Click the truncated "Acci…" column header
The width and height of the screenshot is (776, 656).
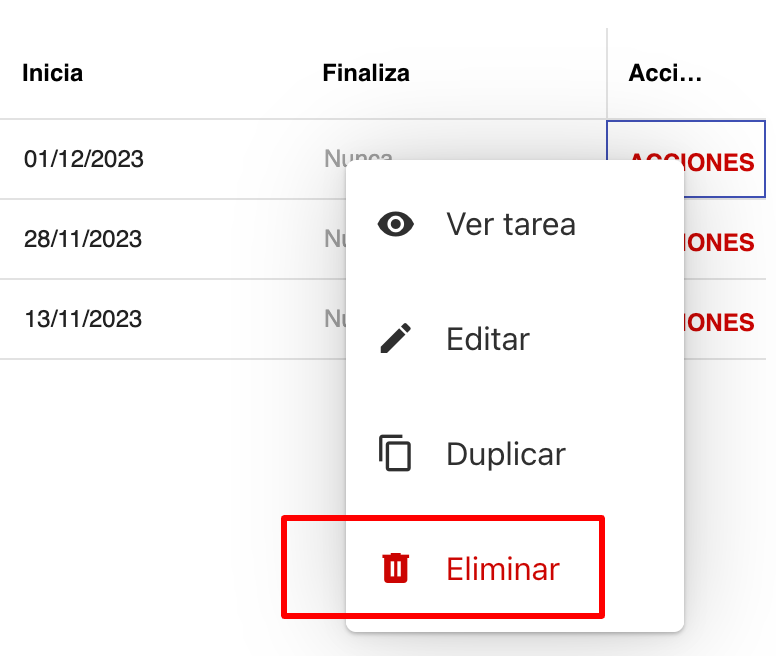(x=665, y=73)
